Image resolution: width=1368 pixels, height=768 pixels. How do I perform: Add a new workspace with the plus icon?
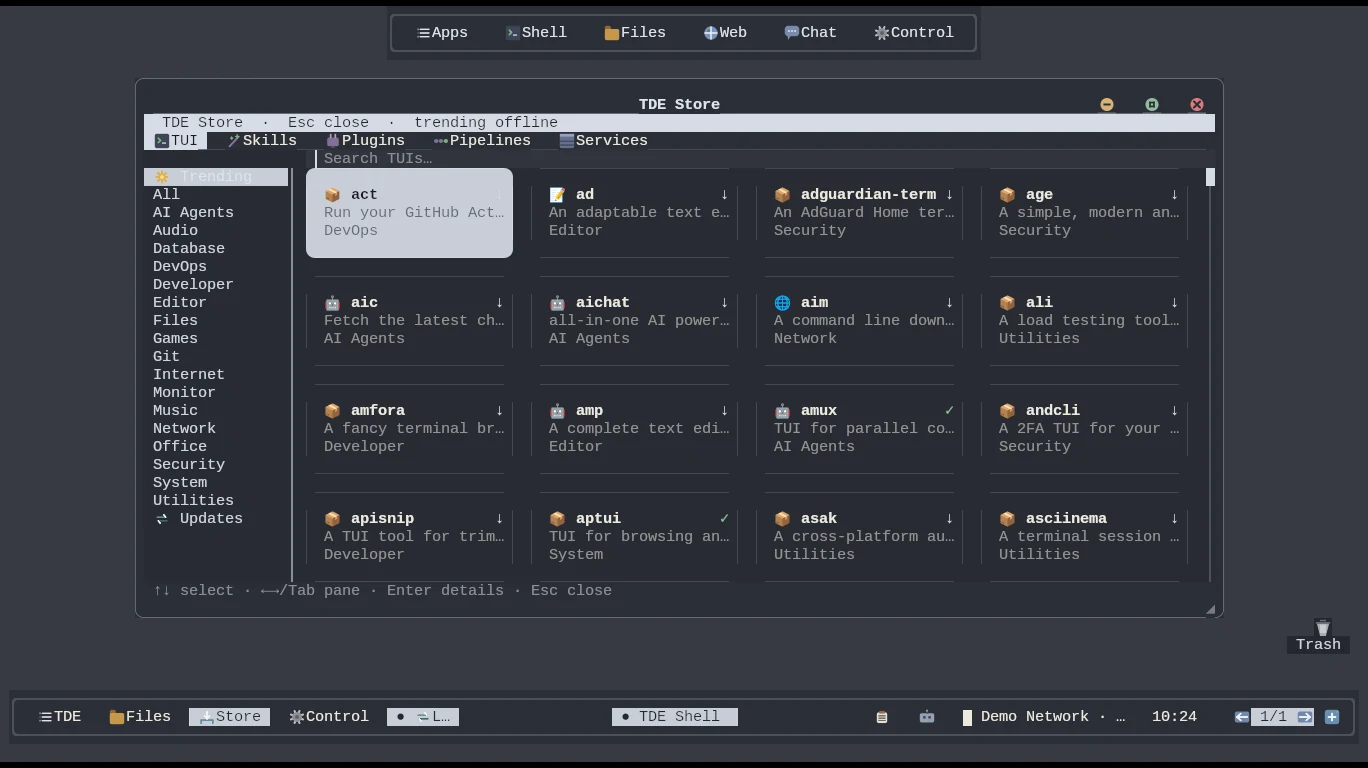tap(1332, 717)
